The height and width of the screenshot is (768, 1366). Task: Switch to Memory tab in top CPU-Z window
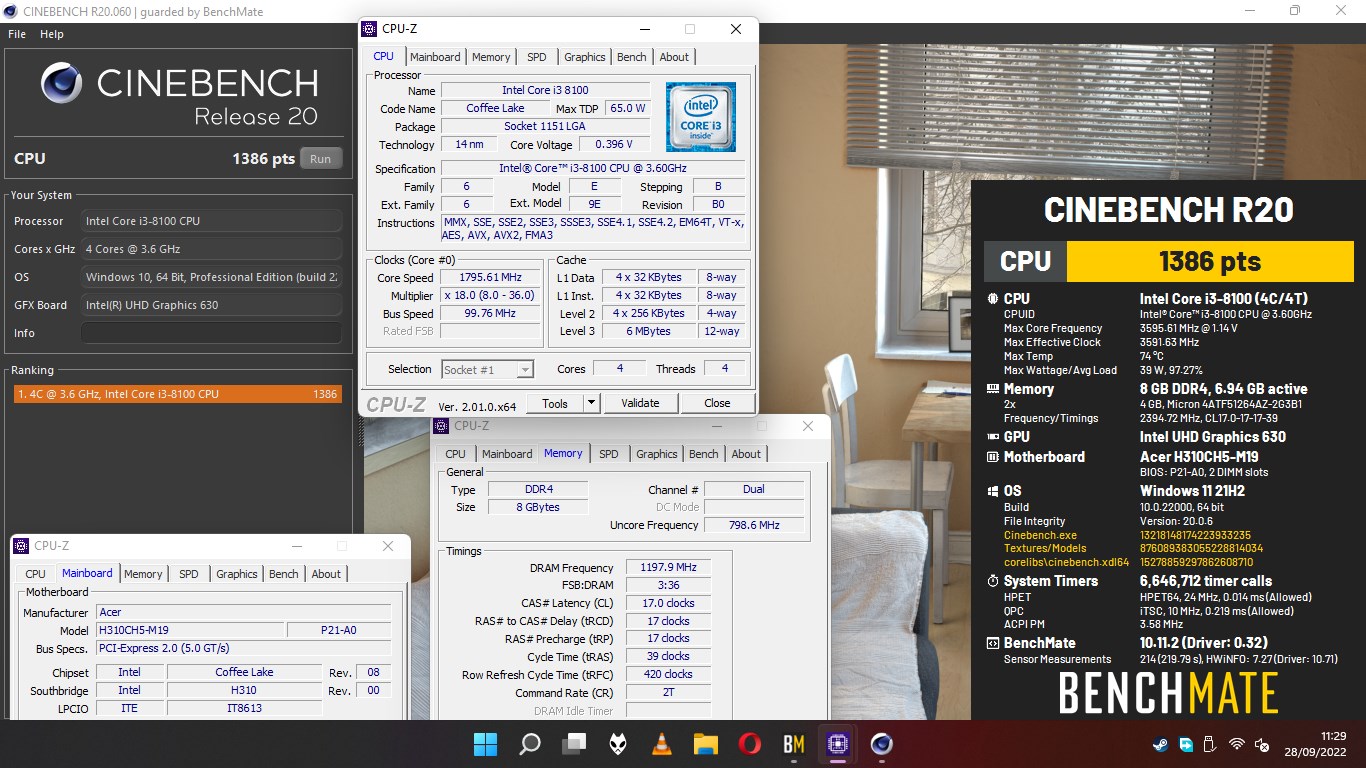491,57
